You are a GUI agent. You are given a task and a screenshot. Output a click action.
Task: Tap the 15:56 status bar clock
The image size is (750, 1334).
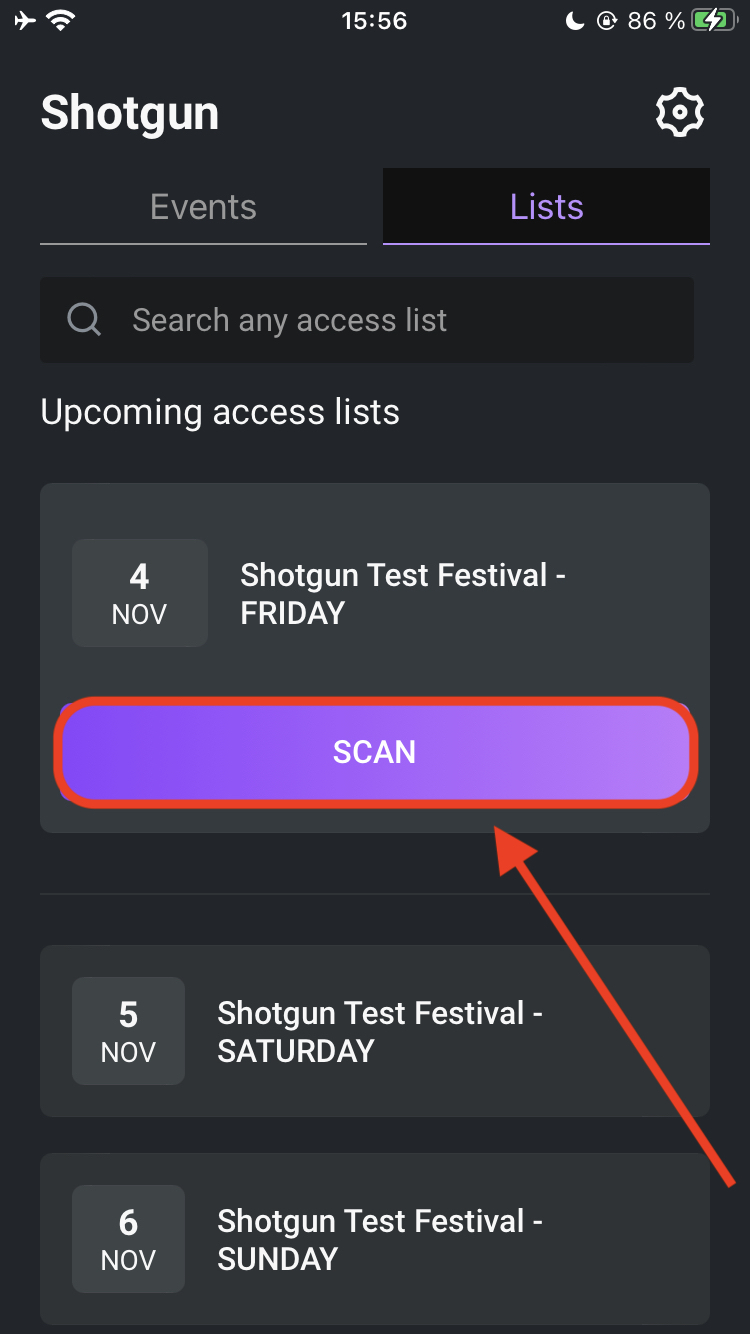(374, 21)
